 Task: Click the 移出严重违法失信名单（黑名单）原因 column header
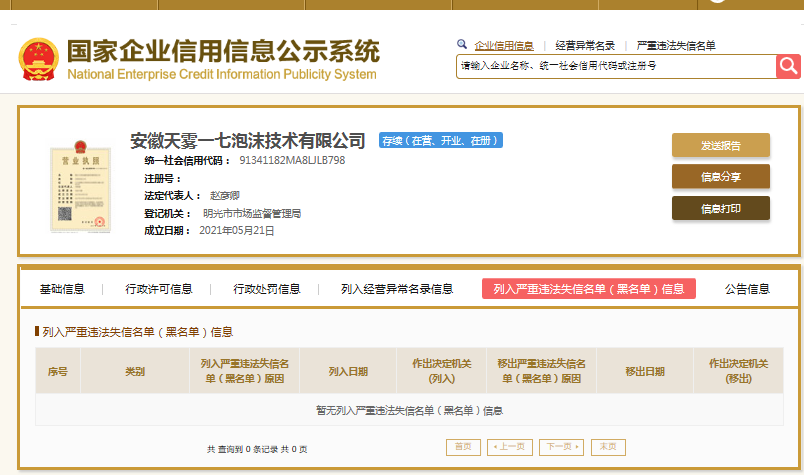click(x=541, y=371)
